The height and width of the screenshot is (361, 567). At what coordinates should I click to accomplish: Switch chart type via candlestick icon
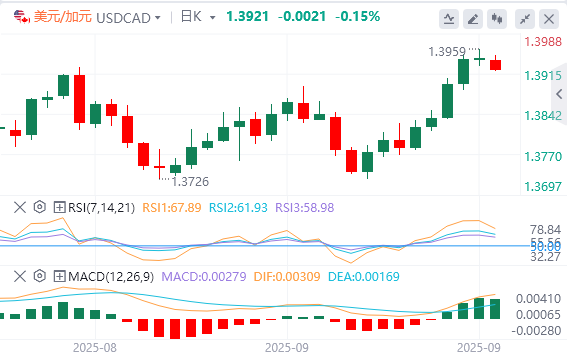(x=497, y=19)
